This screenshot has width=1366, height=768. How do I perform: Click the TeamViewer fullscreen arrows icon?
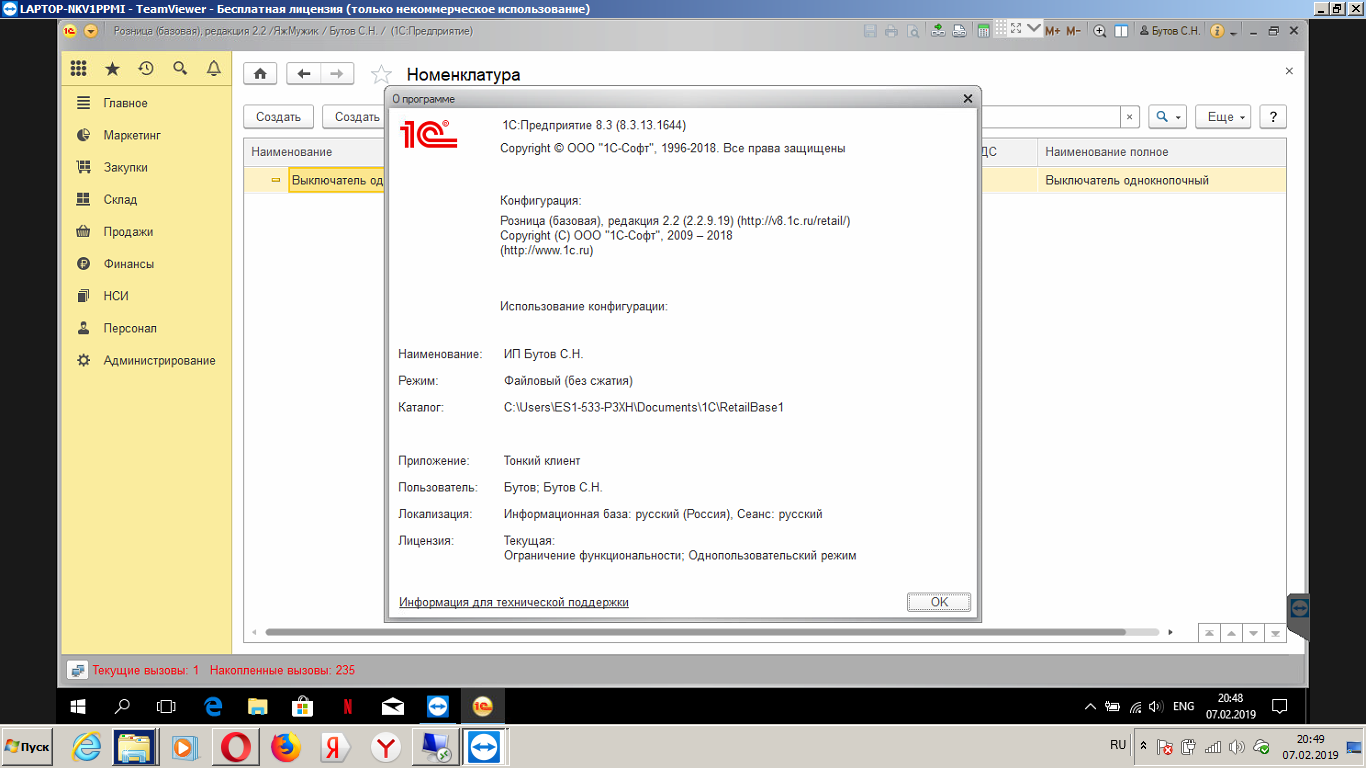(x=1017, y=27)
